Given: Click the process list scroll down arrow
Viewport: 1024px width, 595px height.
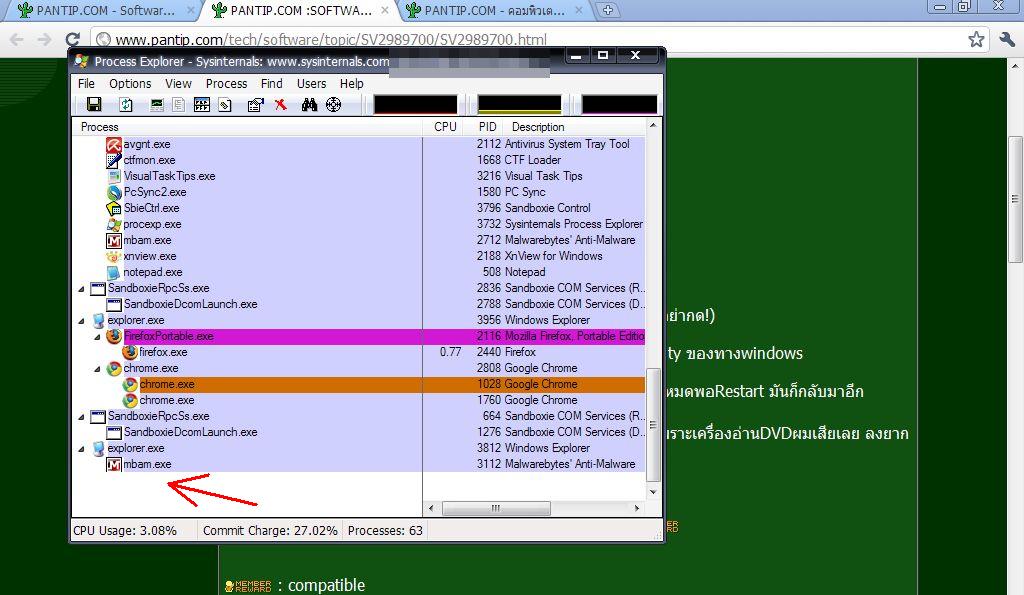Looking at the screenshot, I should coord(652,492).
